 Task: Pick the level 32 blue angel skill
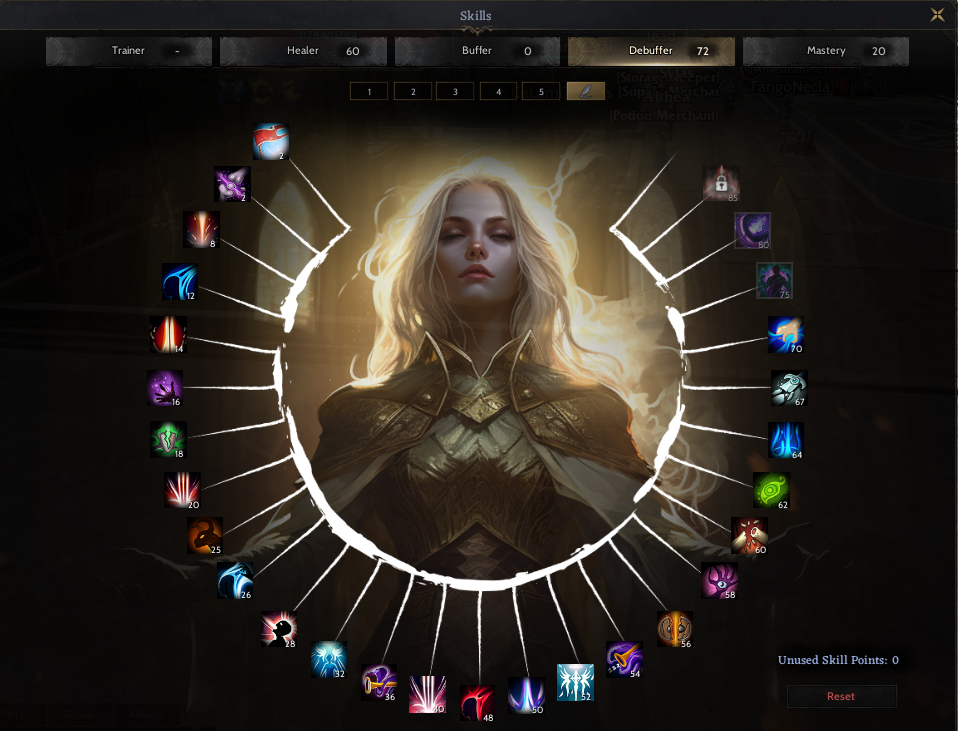(329, 659)
